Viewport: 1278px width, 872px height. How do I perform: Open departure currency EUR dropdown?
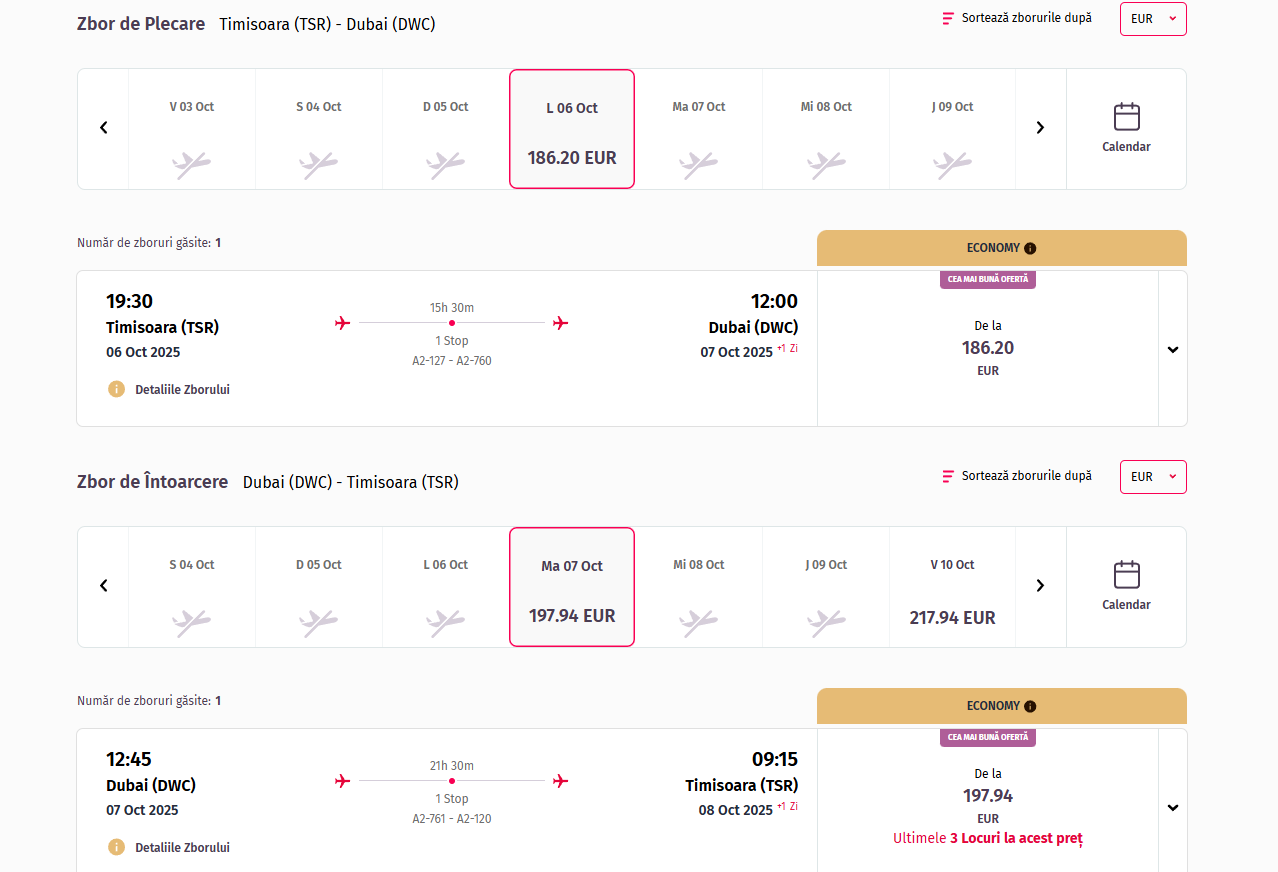(x=1153, y=19)
